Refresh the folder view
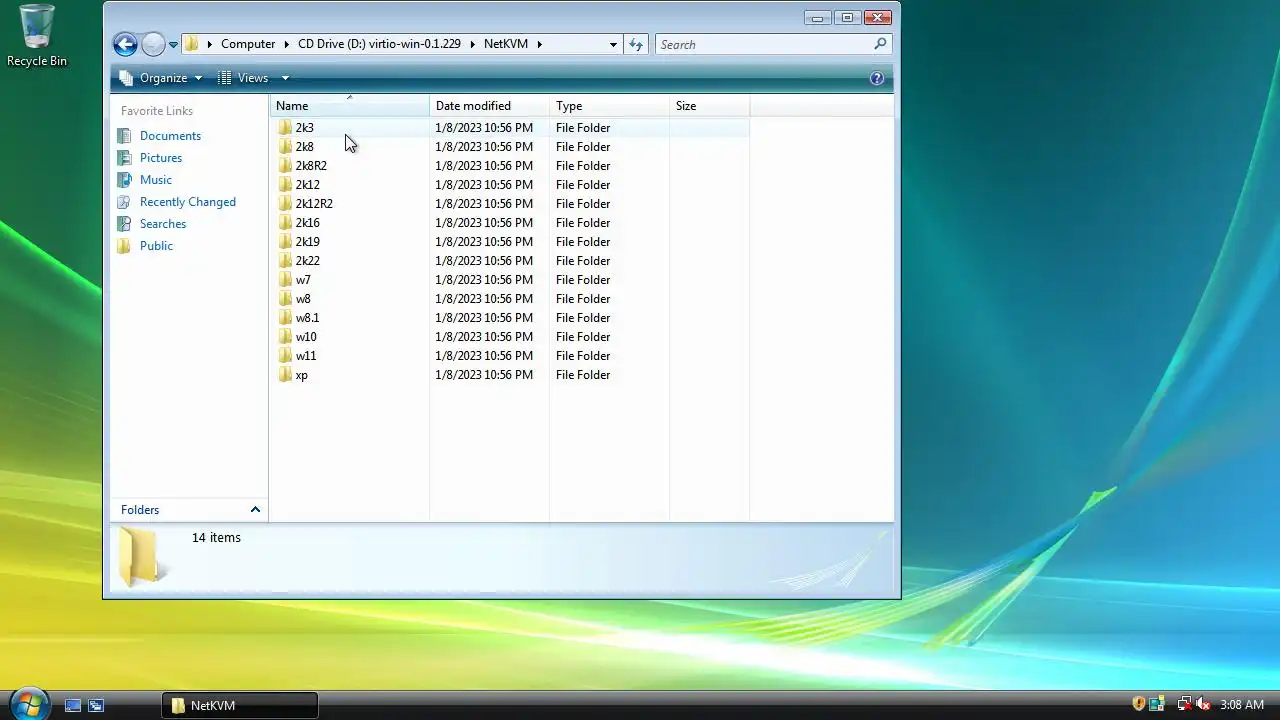 coord(636,44)
